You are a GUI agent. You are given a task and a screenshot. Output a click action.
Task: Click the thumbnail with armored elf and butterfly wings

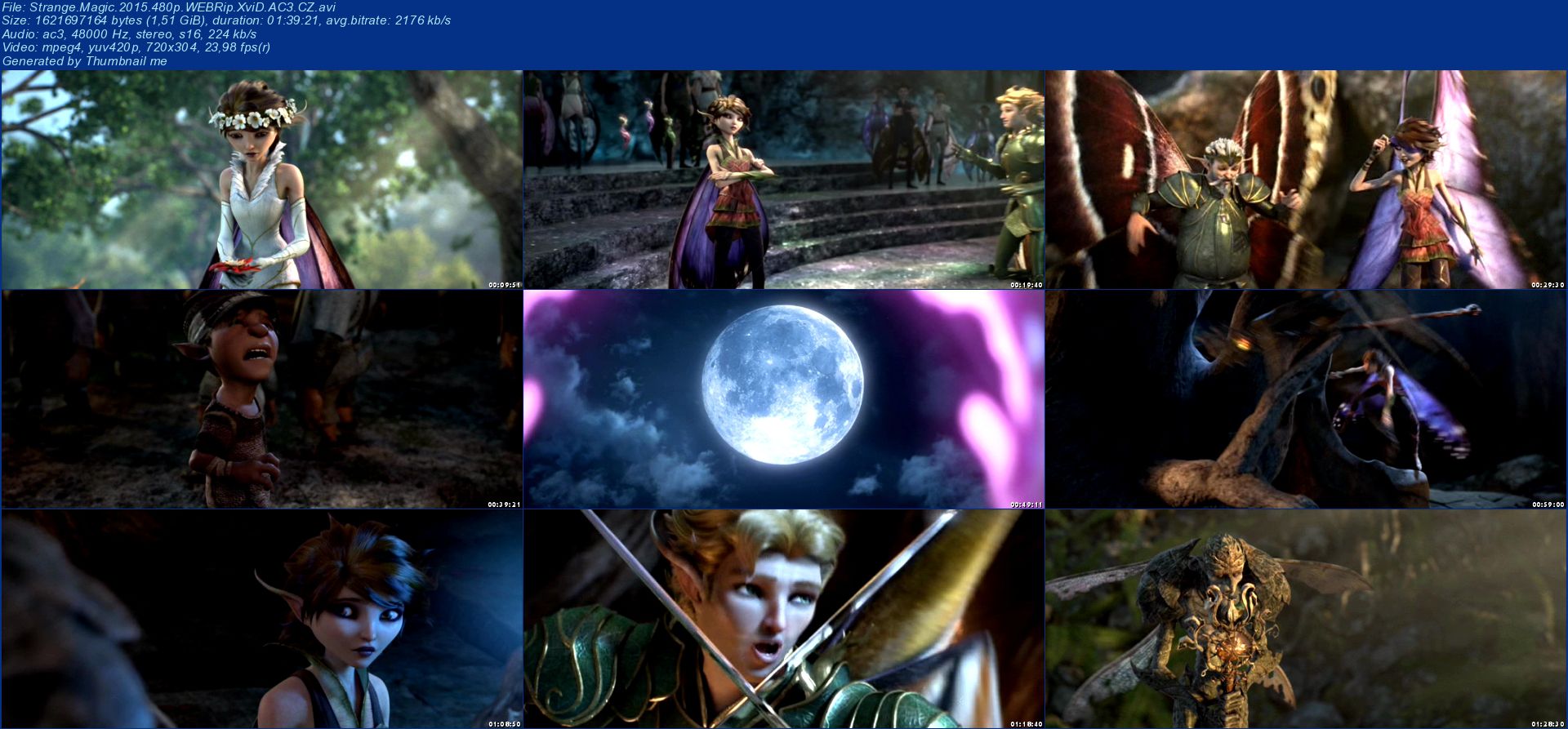(1306, 180)
